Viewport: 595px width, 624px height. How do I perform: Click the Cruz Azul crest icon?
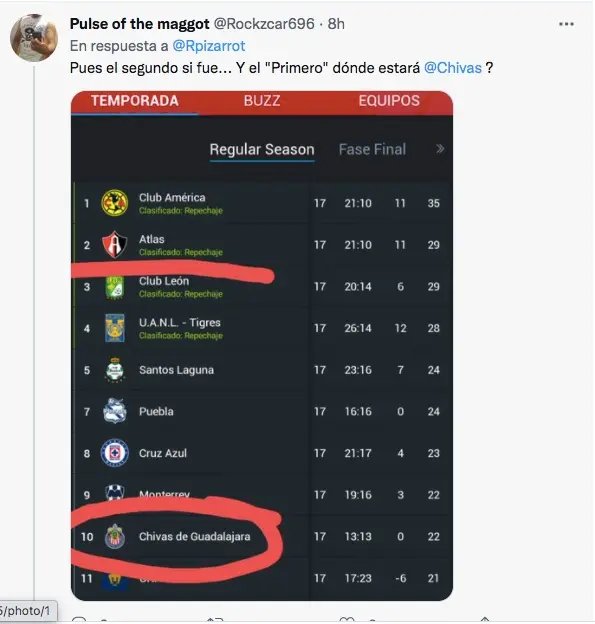[115, 453]
